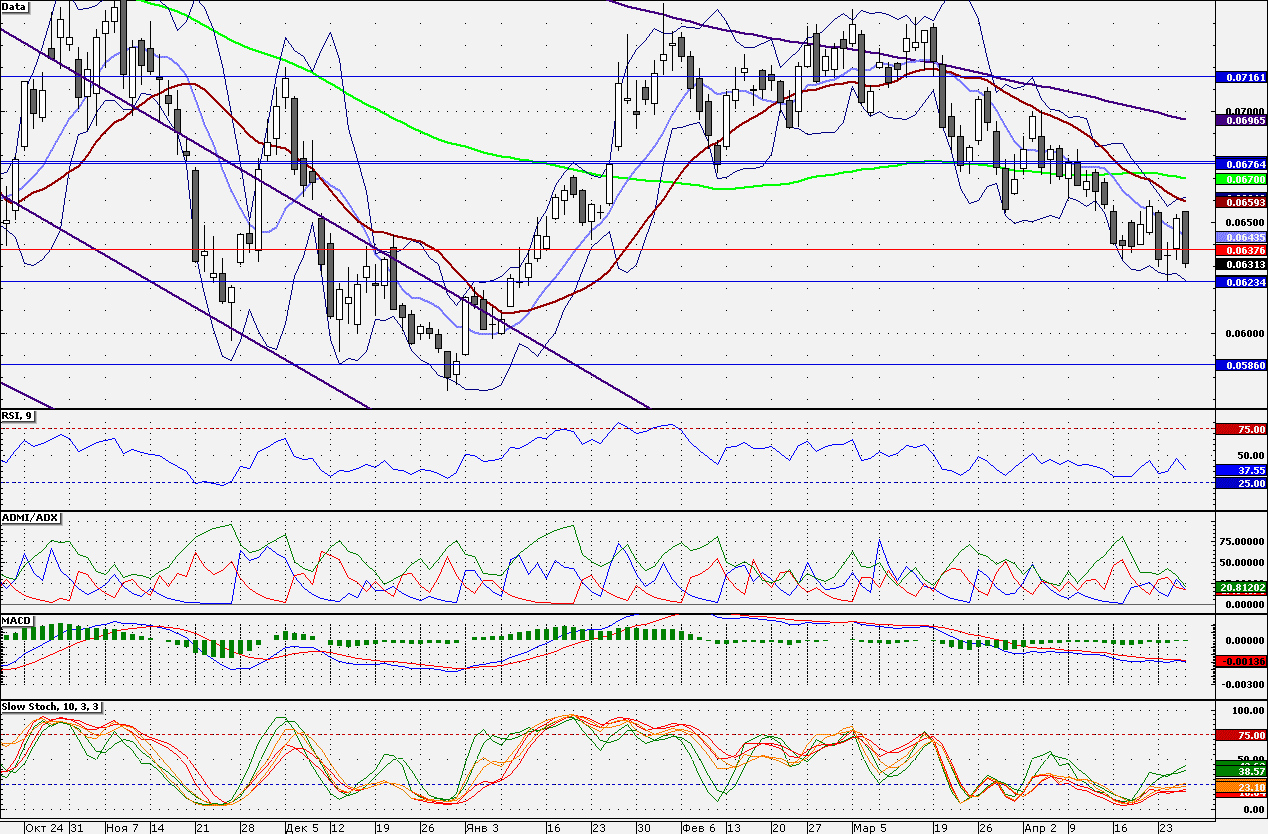Click the dark red 0.06593 price tag

1241,201
